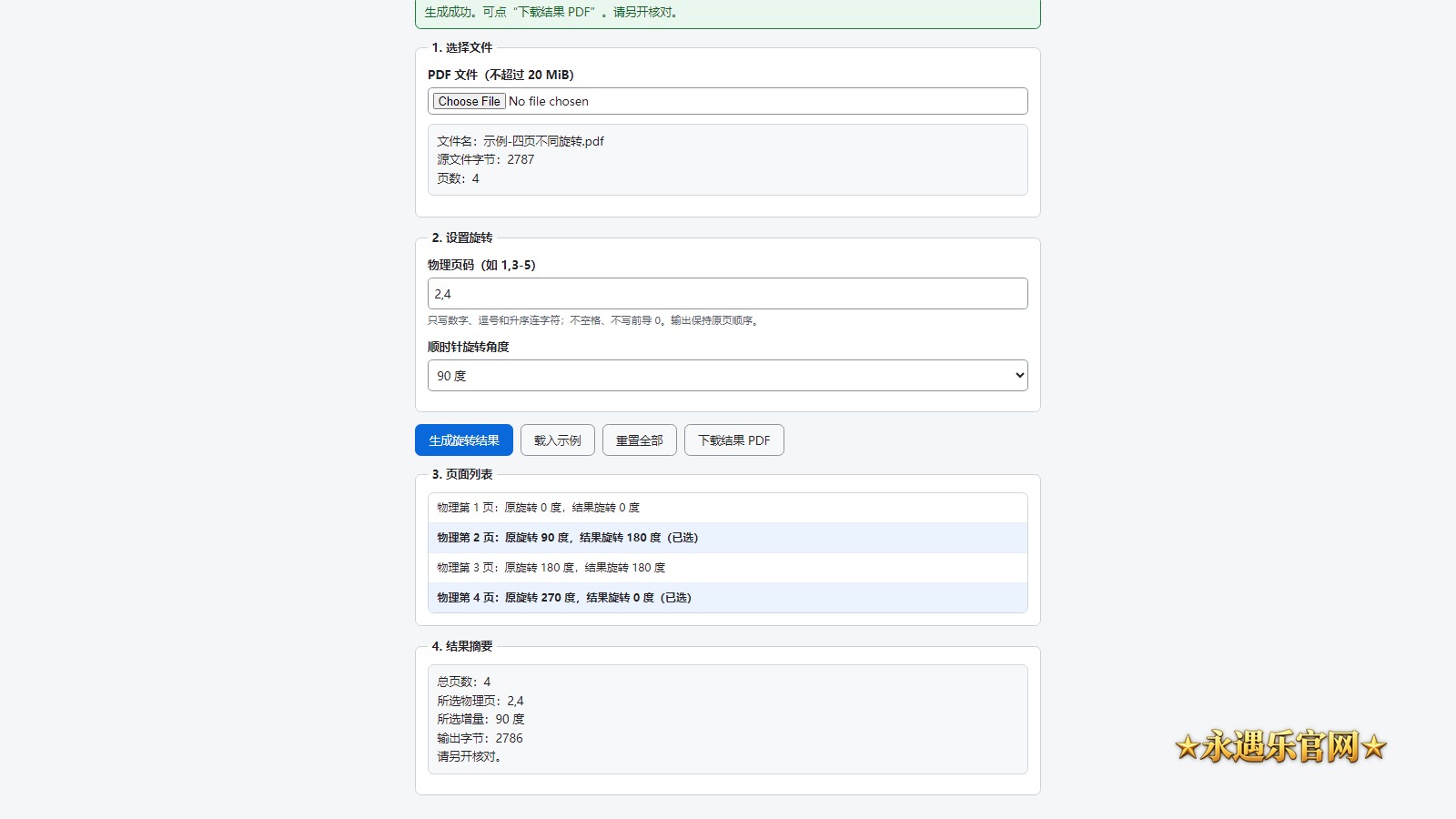Select the 物理第 2 页 row in page list
Screen dimensions: 1456x819
tap(728, 538)
